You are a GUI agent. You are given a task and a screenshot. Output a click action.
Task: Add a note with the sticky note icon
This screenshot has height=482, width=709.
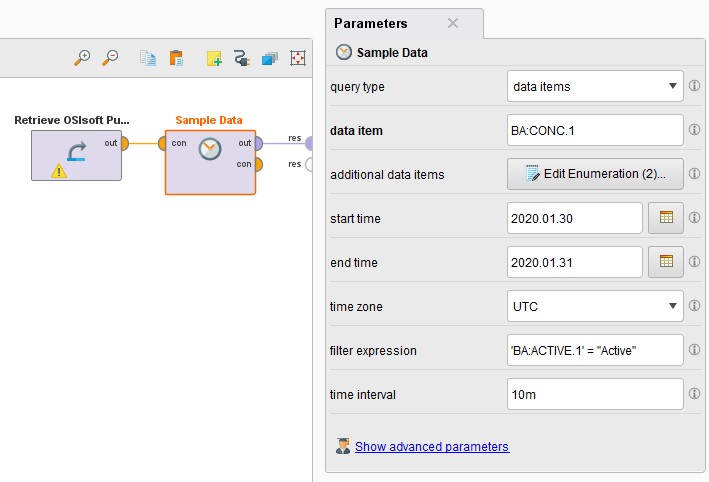(214, 59)
